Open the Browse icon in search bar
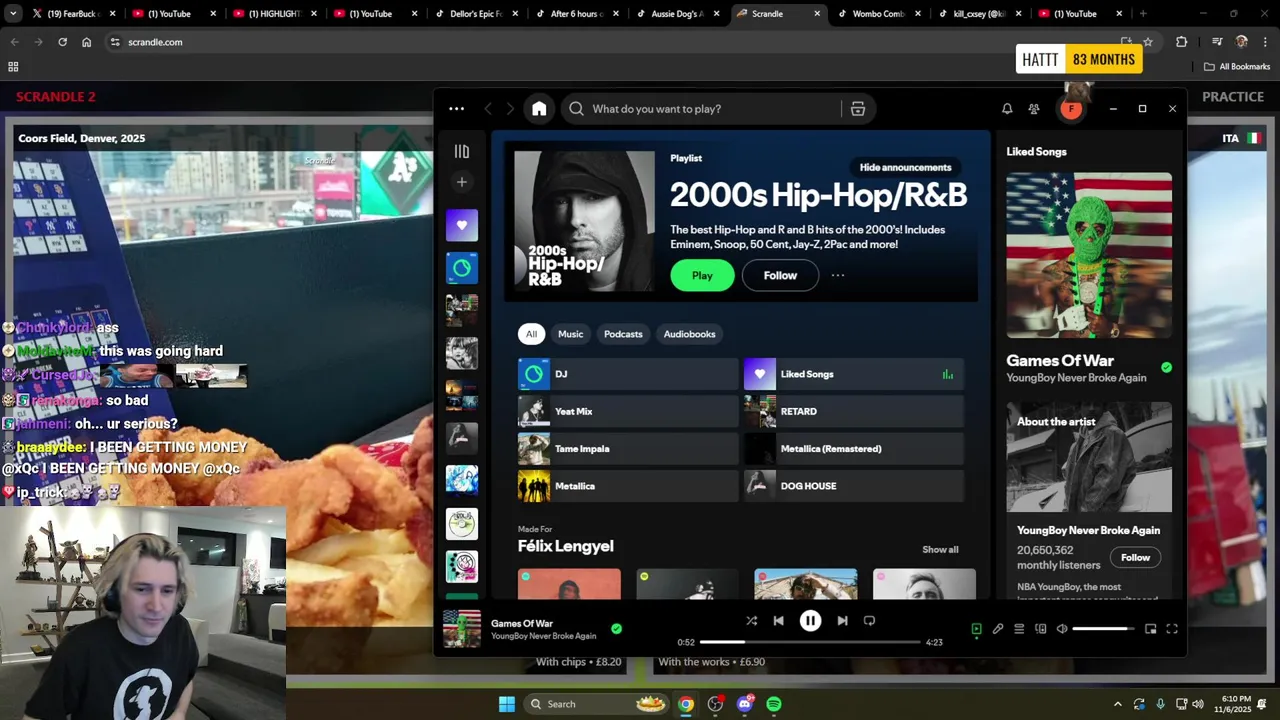The image size is (1280, 720). (857, 109)
